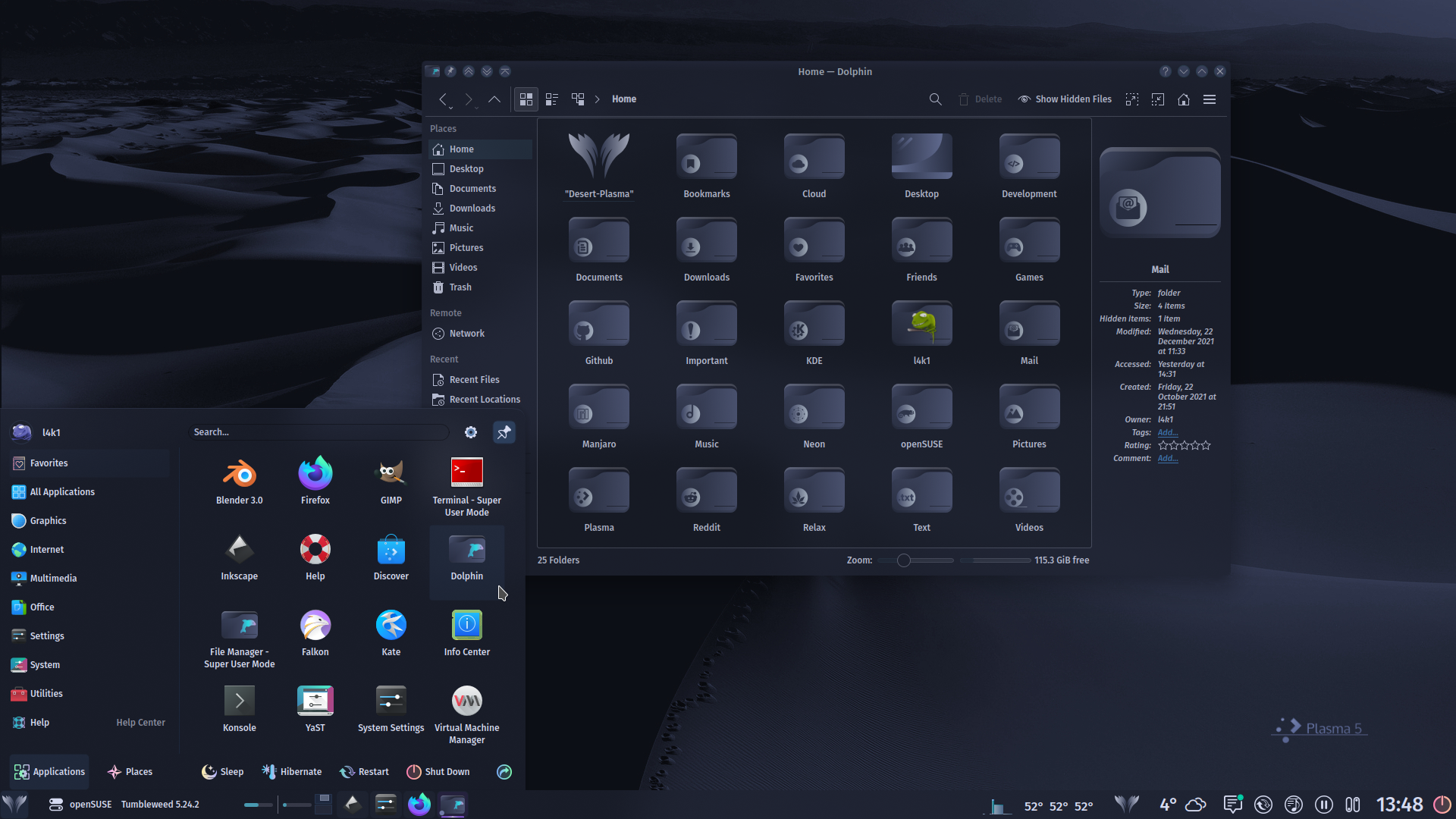Open Downloads in Places panel
This screenshot has height=819, width=1456.
[x=480, y=209]
